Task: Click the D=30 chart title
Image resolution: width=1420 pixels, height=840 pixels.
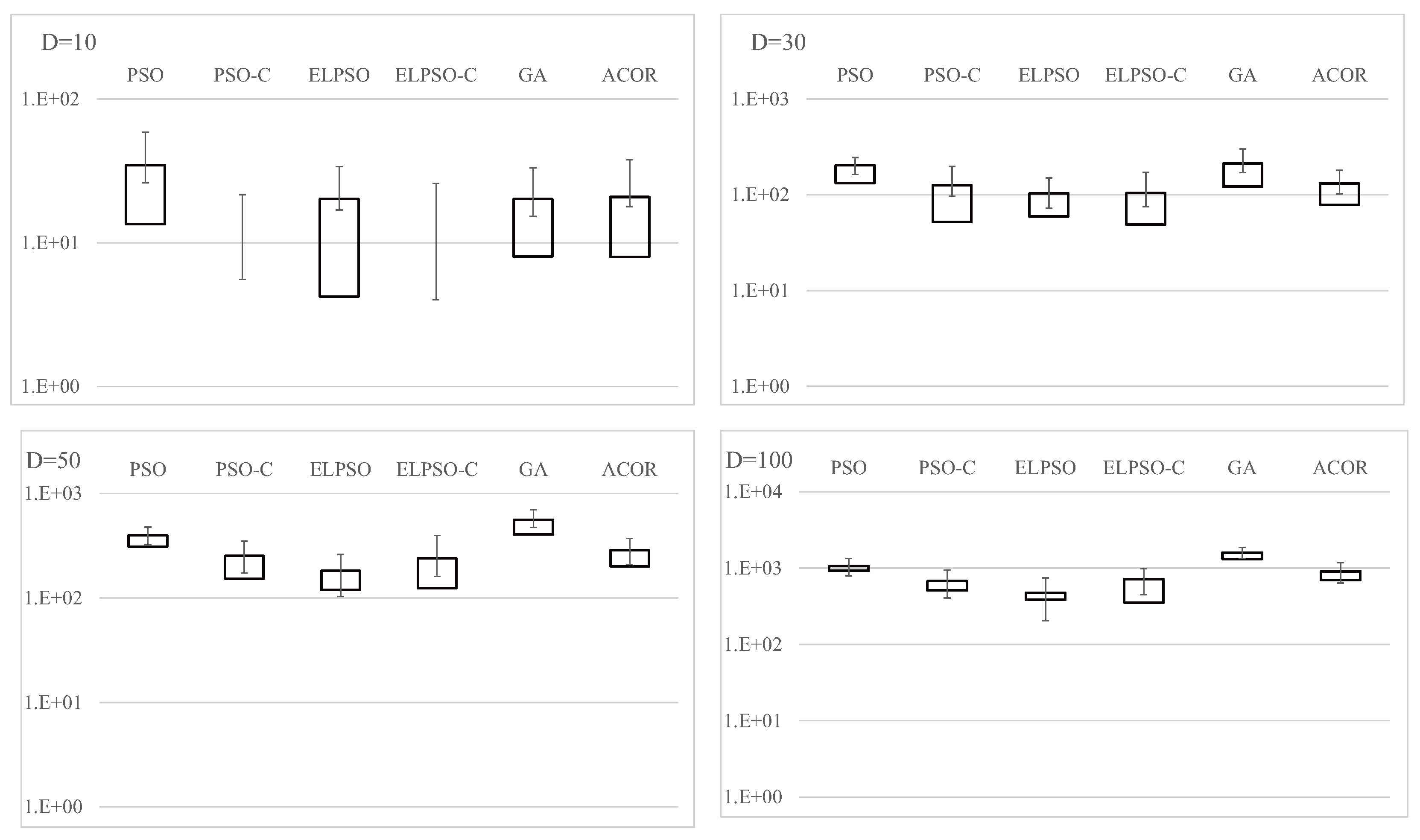Action: (x=778, y=42)
